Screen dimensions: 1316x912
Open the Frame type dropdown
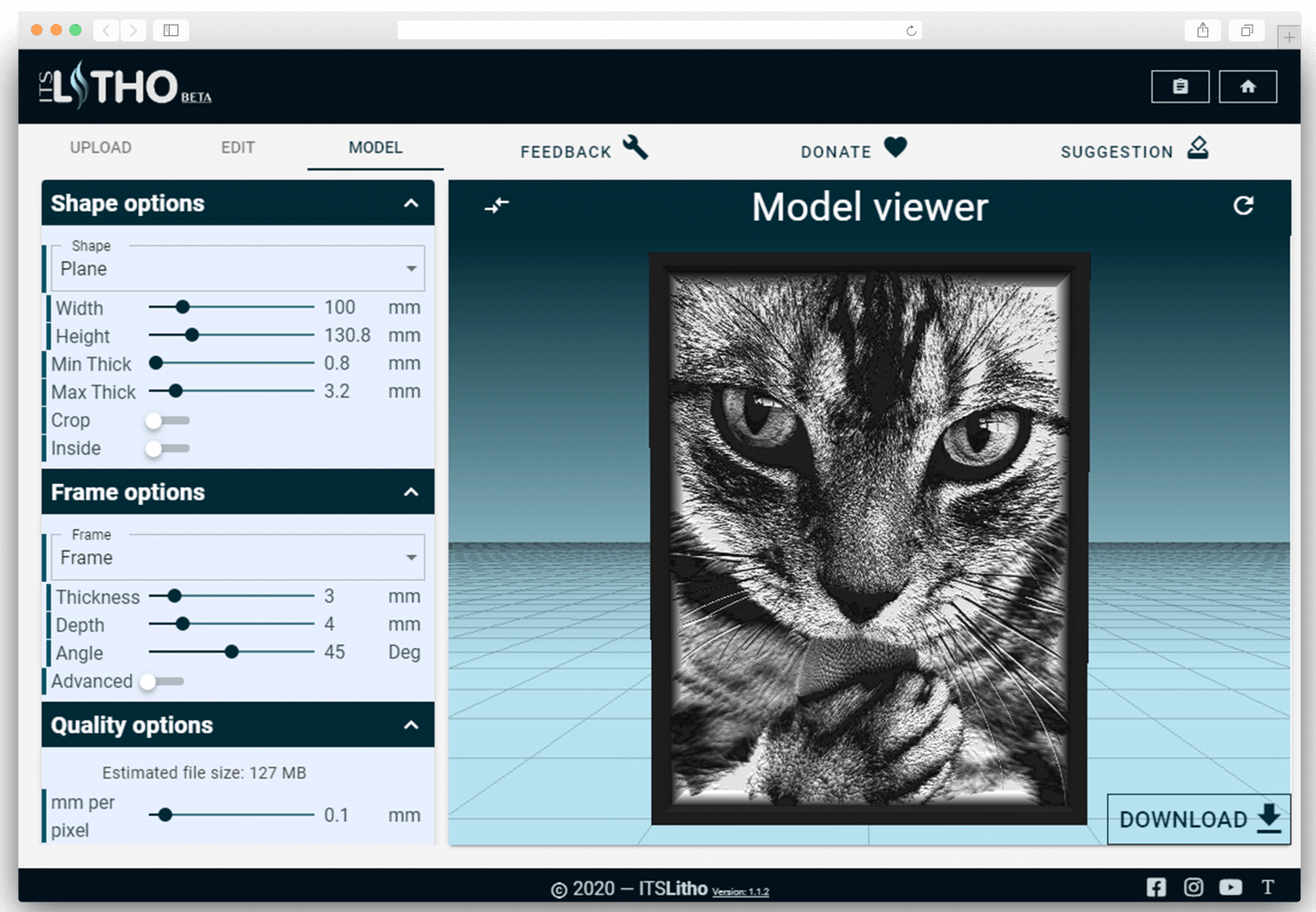click(x=237, y=557)
